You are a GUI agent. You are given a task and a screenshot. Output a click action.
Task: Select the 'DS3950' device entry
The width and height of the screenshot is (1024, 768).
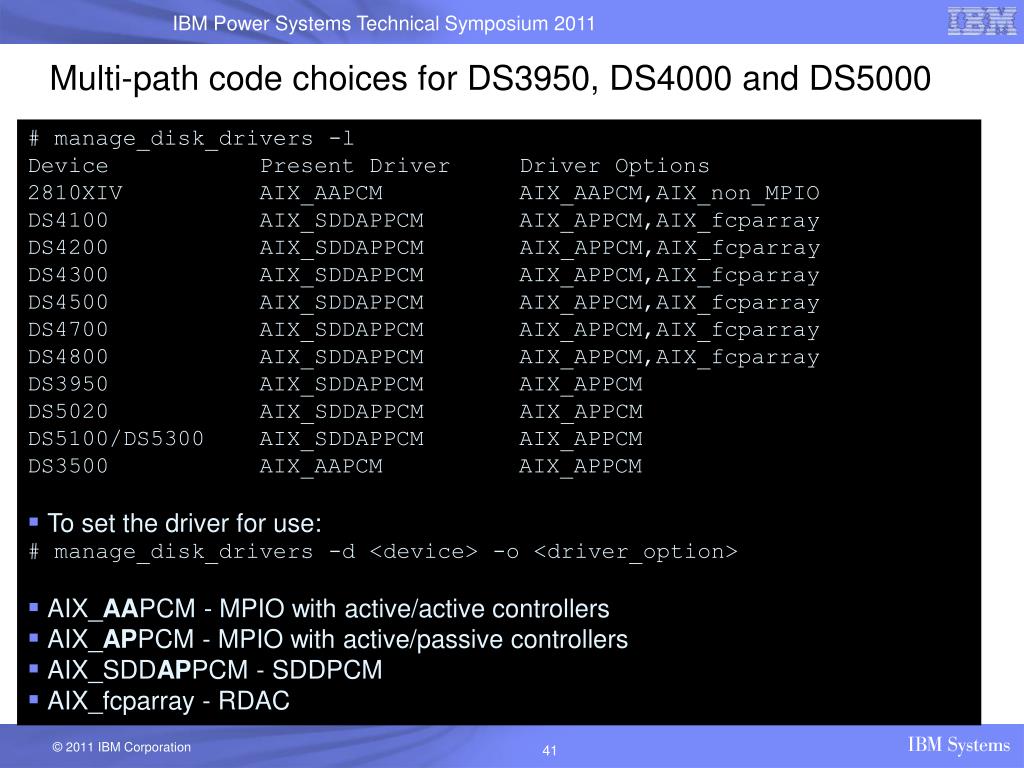point(68,384)
